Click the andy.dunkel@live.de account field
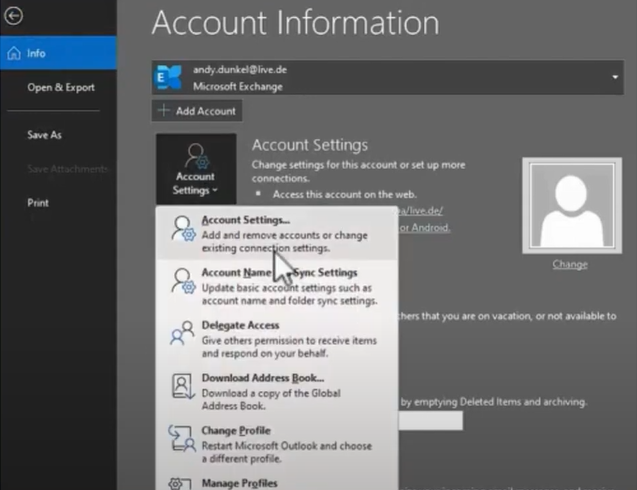The width and height of the screenshot is (637, 490). (388, 78)
